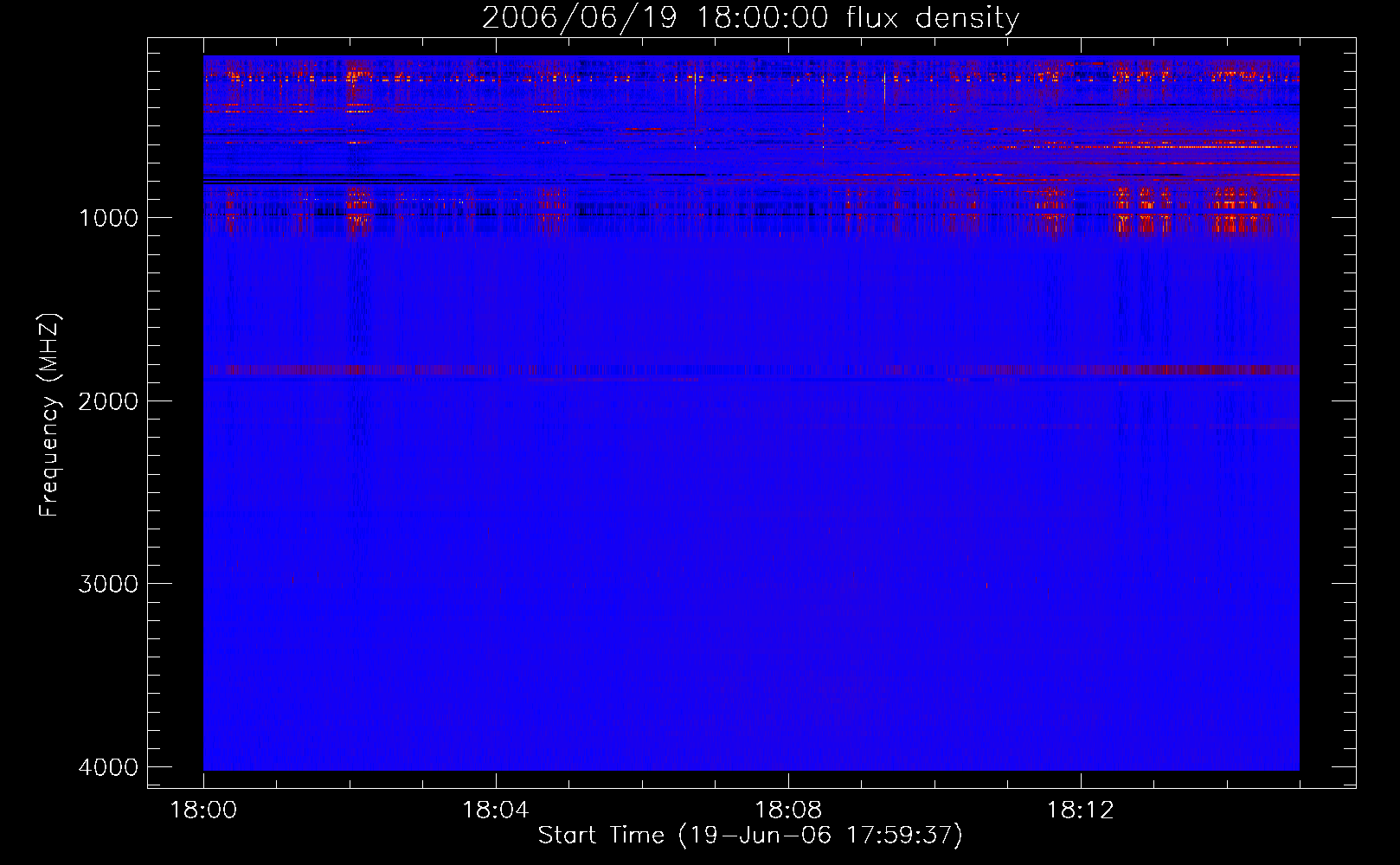Click the plot title '2006/06/19 18:00:00 flux density'

pos(750,17)
